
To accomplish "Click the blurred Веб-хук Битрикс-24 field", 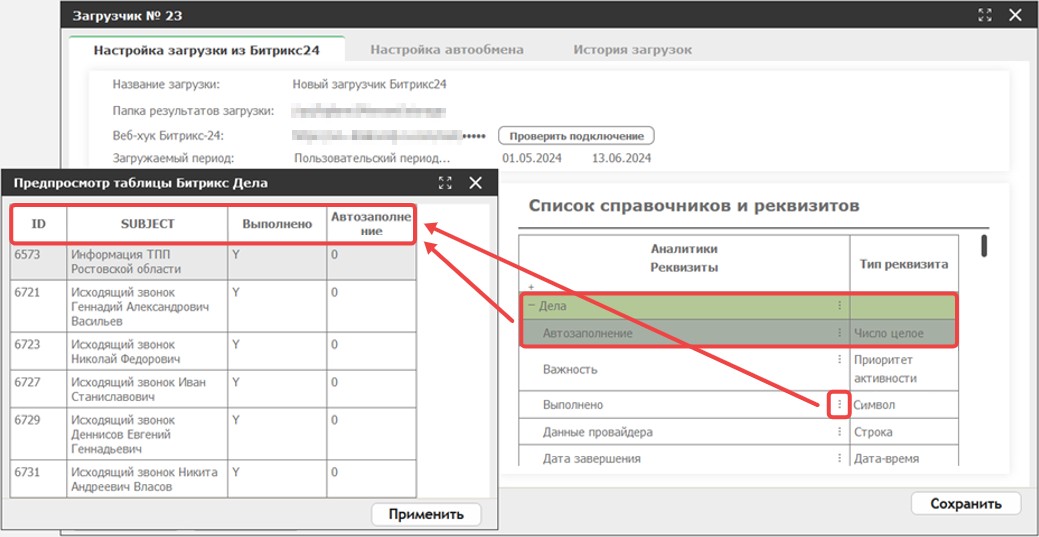I will pos(390,136).
